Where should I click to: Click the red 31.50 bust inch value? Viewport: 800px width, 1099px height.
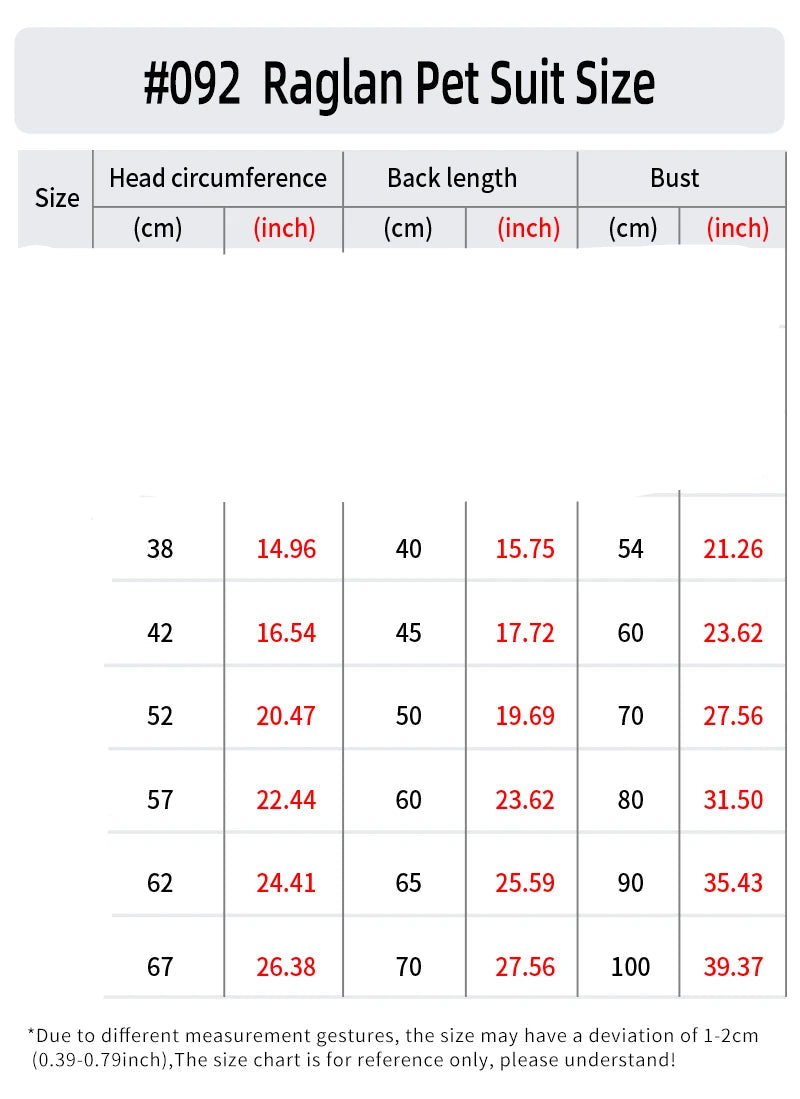pyautogui.click(x=733, y=800)
